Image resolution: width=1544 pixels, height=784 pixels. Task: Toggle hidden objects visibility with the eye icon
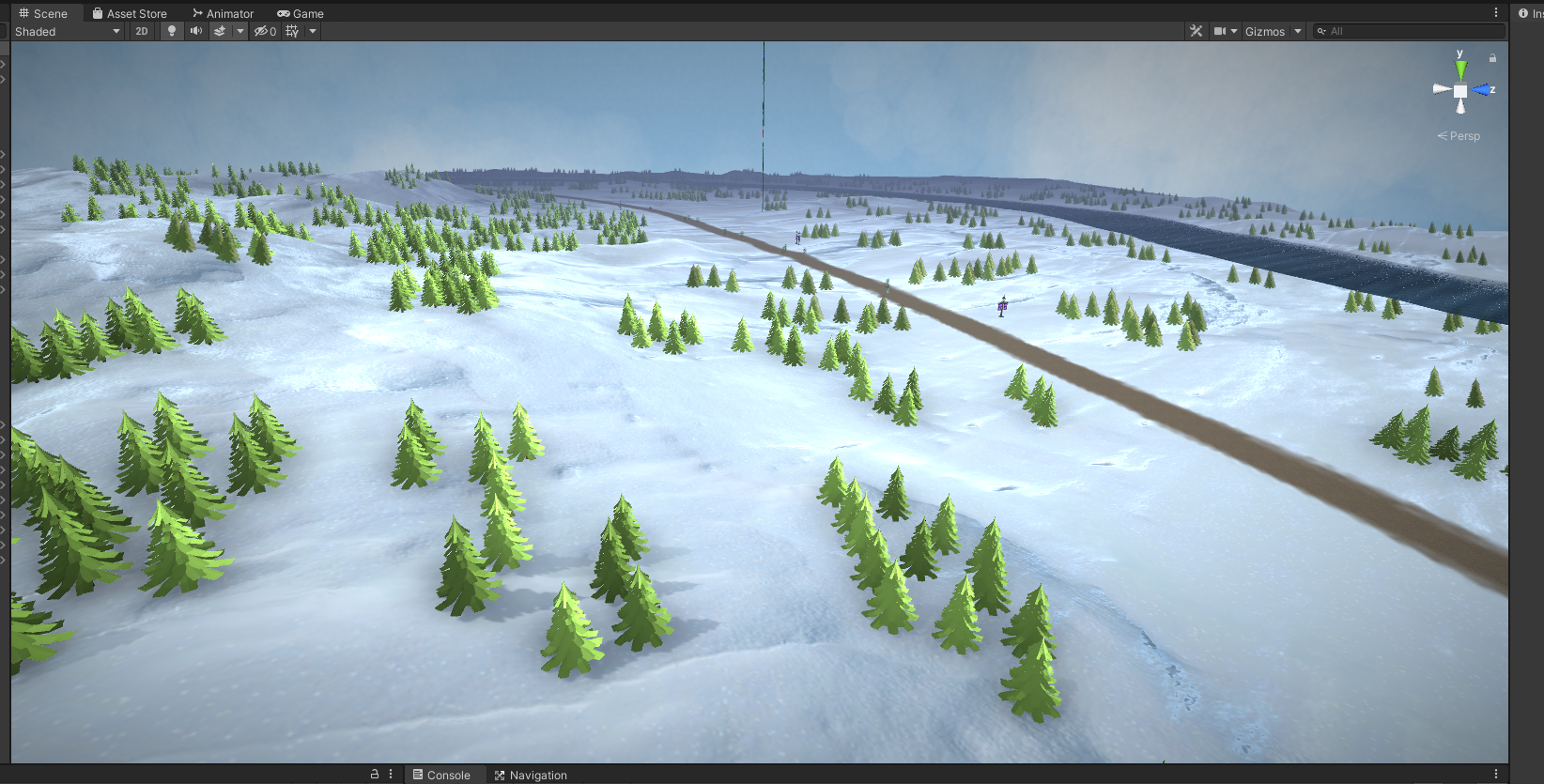(265, 31)
